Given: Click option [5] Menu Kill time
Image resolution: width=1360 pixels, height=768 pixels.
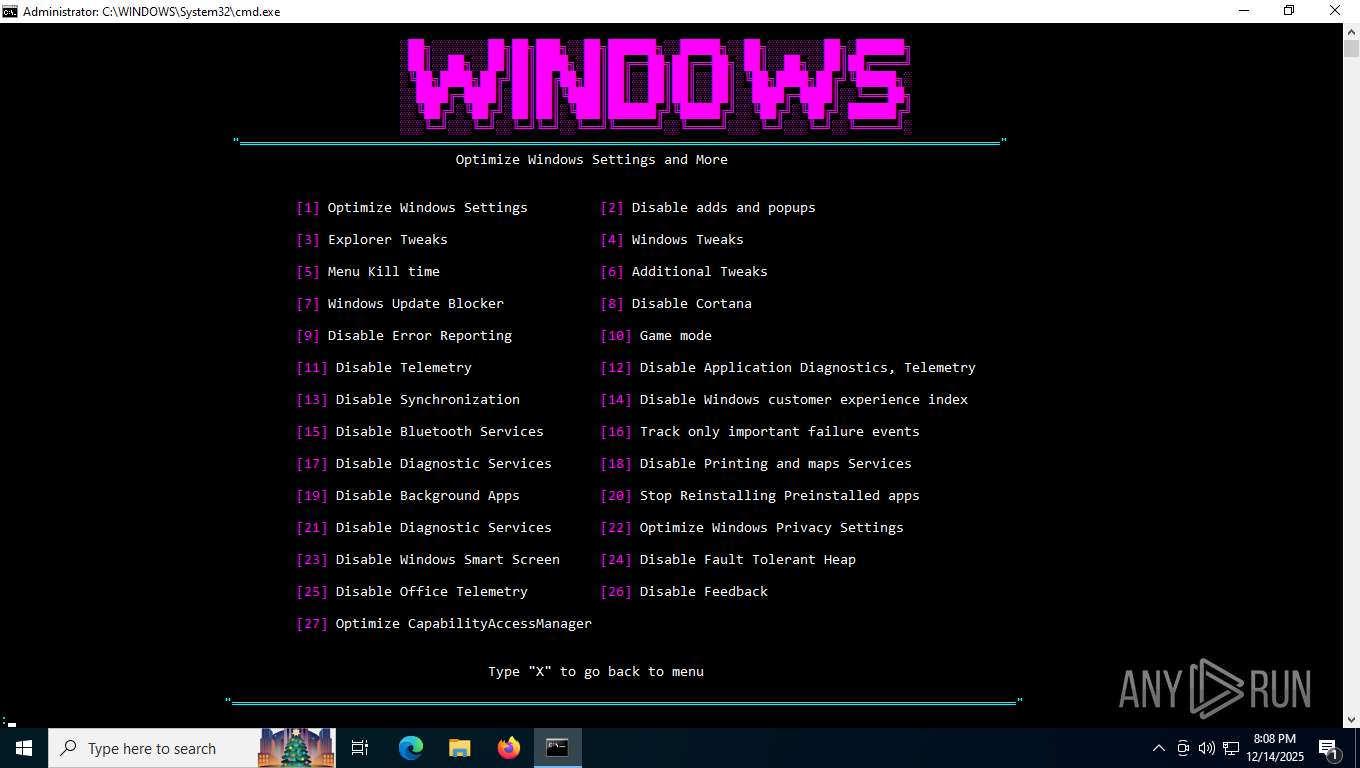Looking at the screenshot, I should coord(368,272).
